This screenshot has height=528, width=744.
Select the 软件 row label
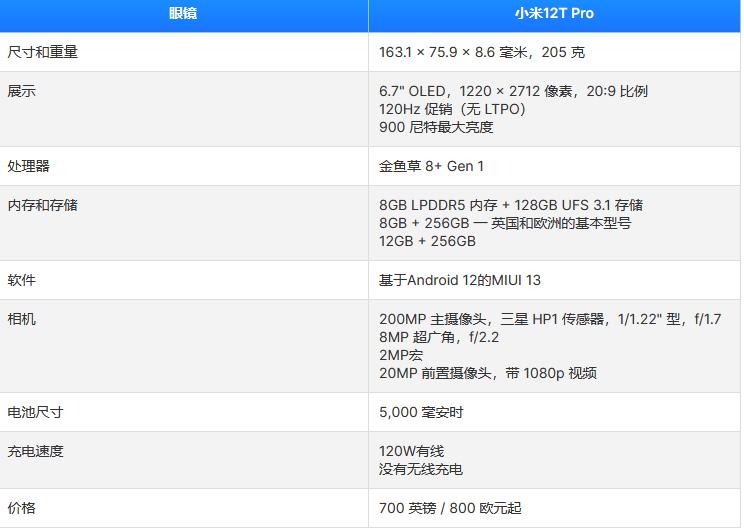pos(21,280)
